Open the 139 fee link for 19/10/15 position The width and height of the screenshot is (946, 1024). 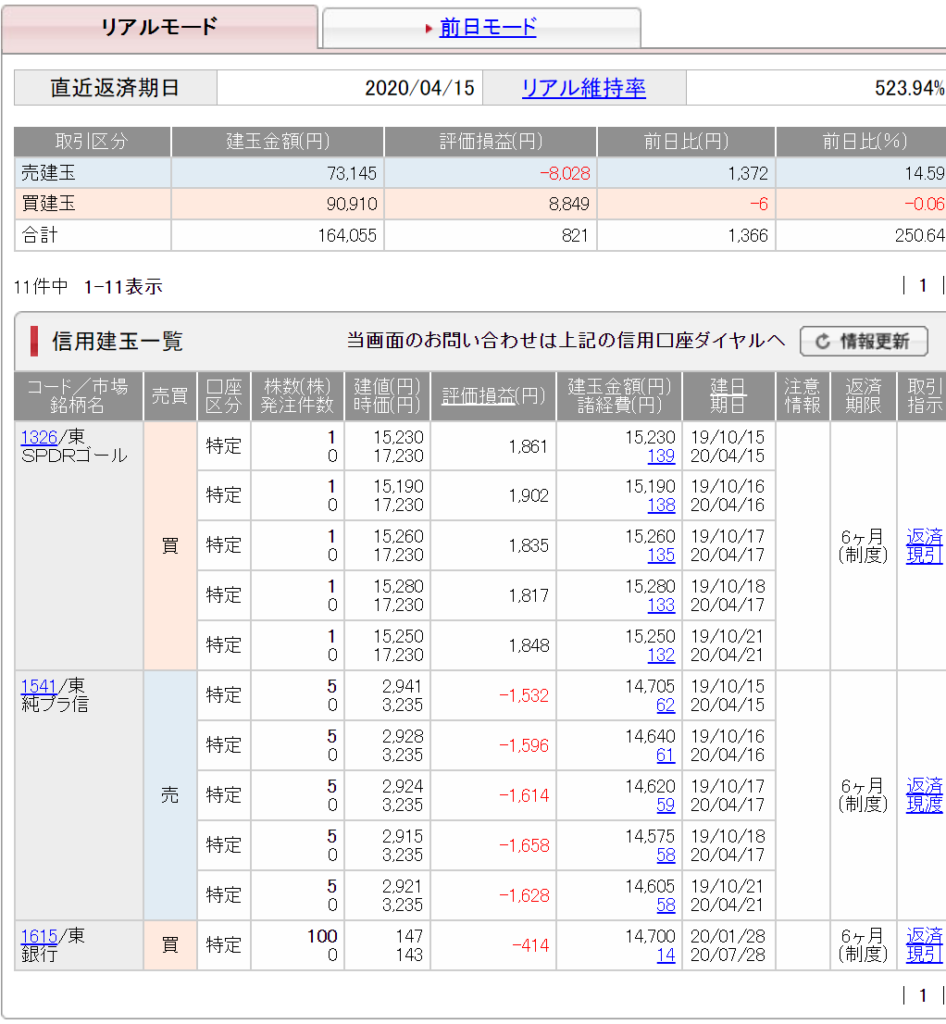point(661,456)
